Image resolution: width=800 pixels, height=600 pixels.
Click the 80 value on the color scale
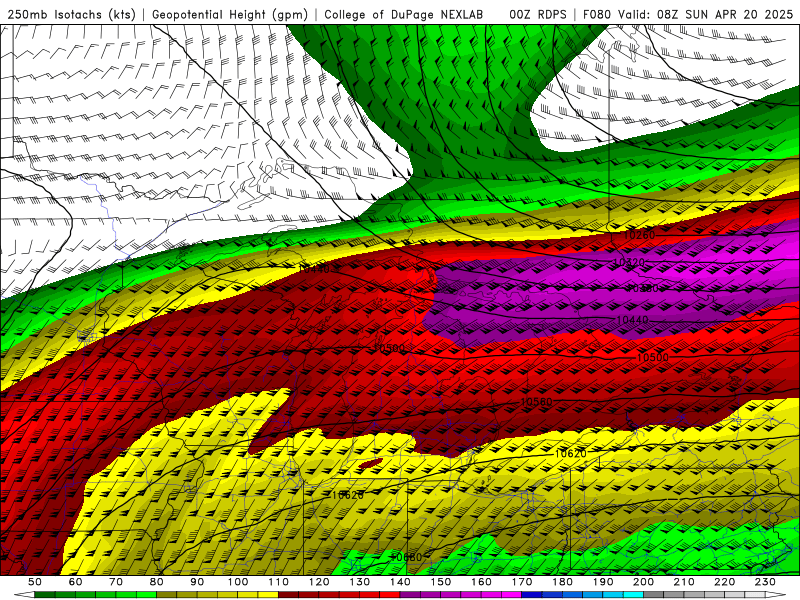pyautogui.click(x=157, y=582)
